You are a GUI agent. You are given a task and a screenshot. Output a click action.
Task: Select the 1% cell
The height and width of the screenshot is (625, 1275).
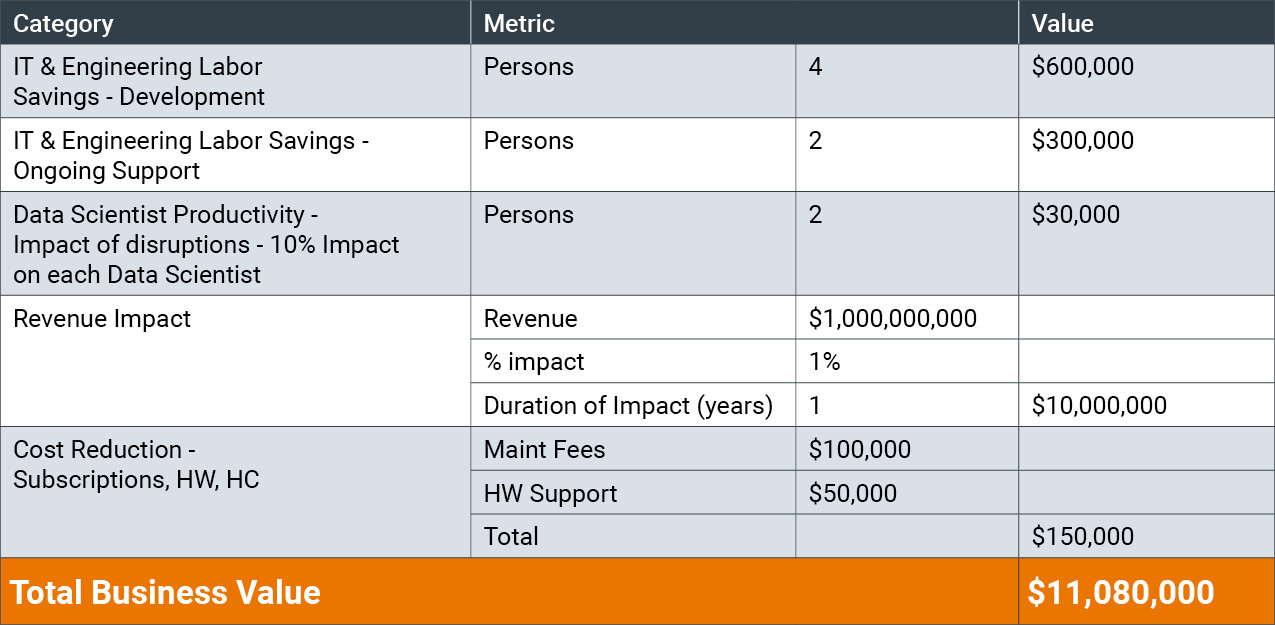point(824,362)
